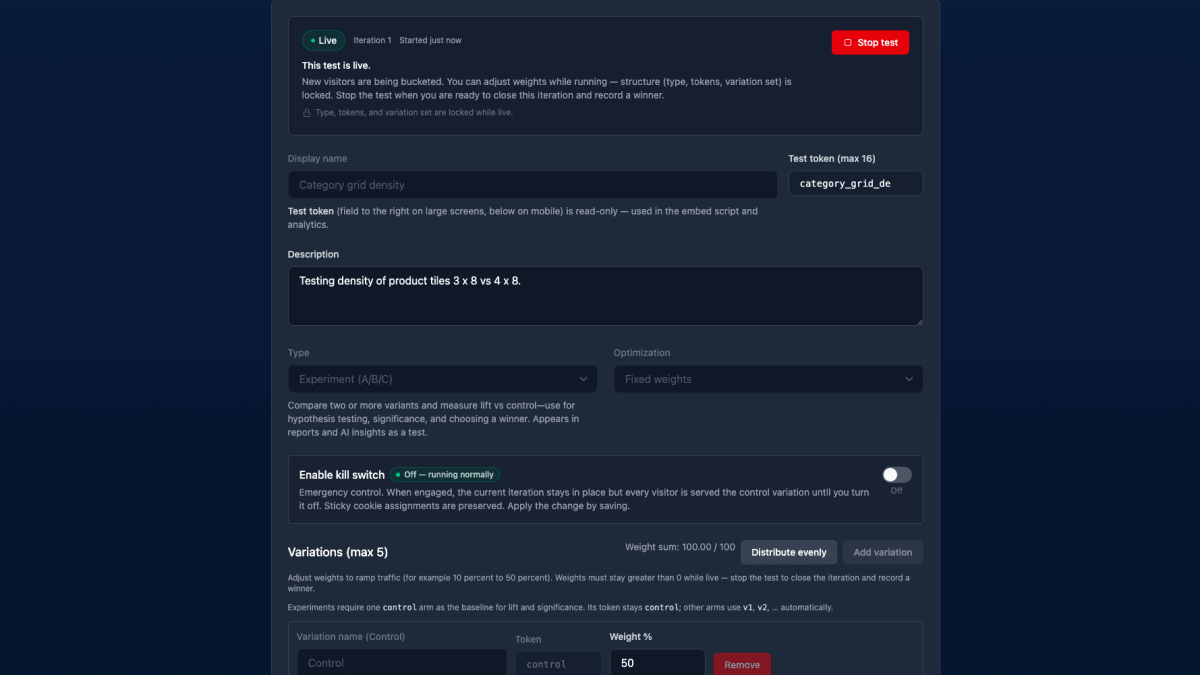Click the control Token field
1200x675 pixels.
coord(558,664)
